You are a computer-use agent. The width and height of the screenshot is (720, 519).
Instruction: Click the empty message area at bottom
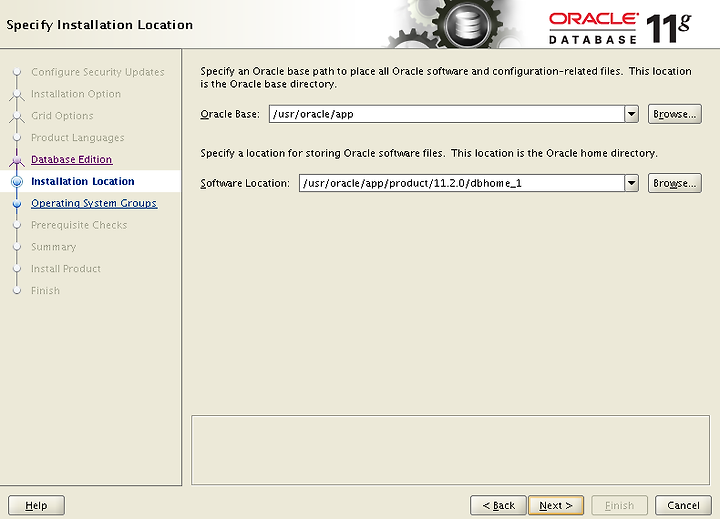click(x=450, y=450)
